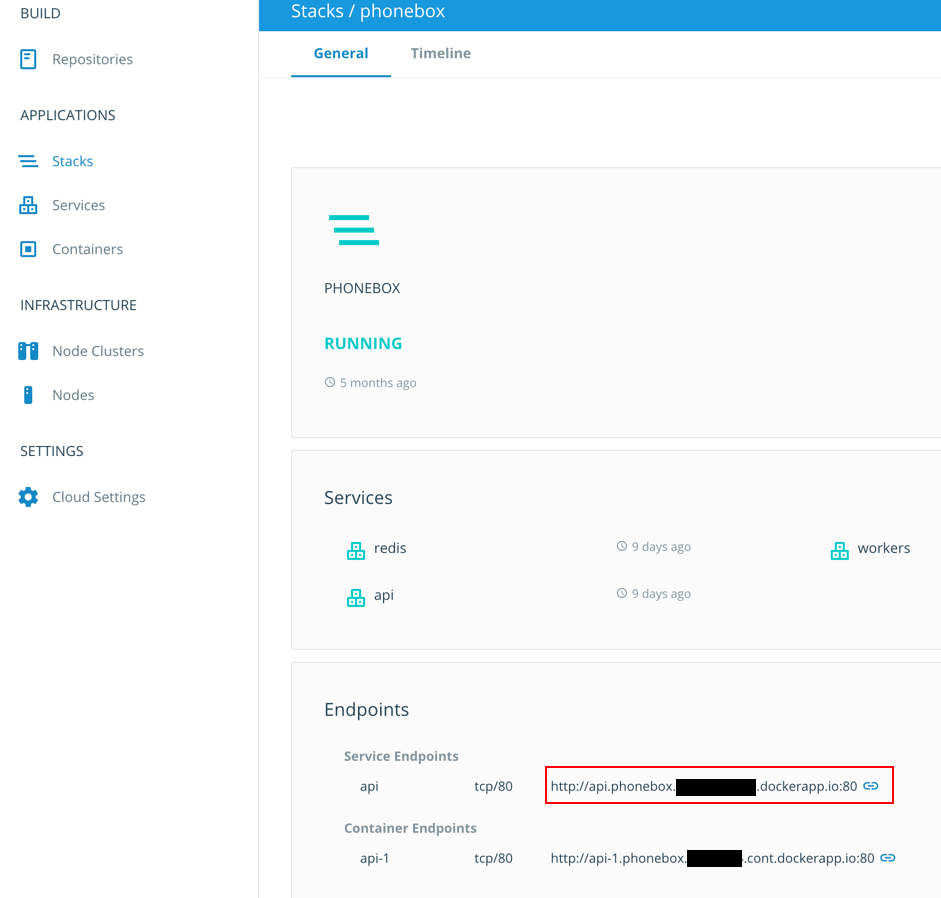Select the redis service icon
This screenshot has height=898, width=941.
click(356, 550)
